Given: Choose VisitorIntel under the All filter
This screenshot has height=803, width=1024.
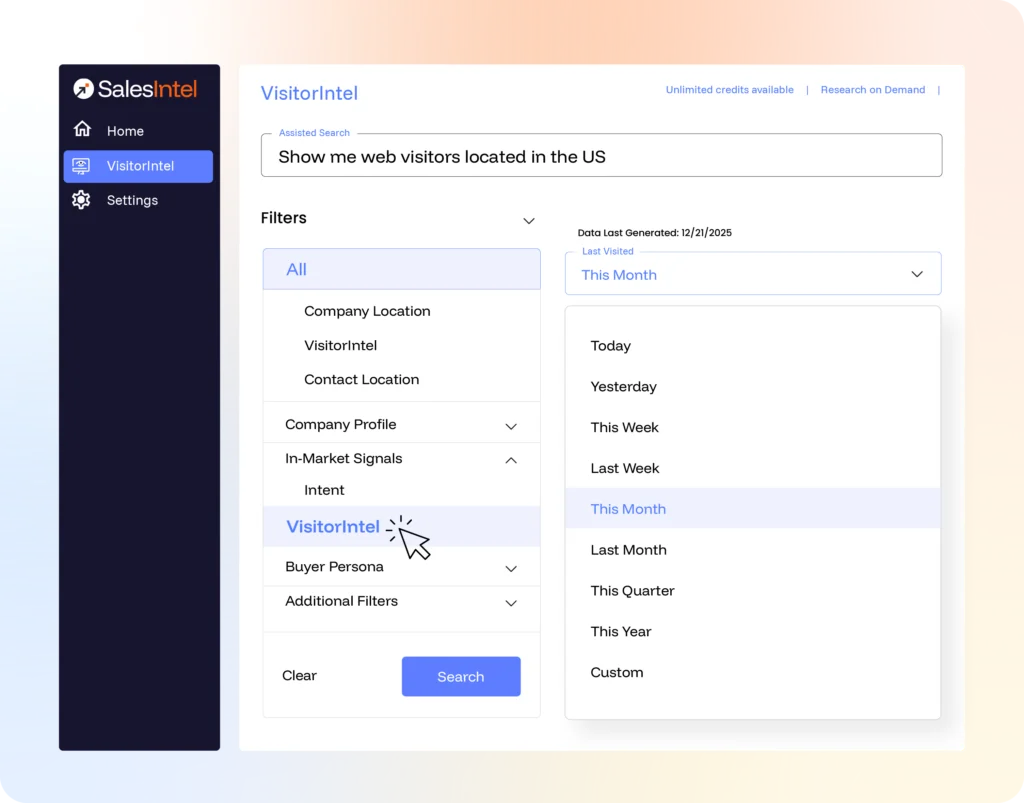Looking at the screenshot, I should coord(340,345).
